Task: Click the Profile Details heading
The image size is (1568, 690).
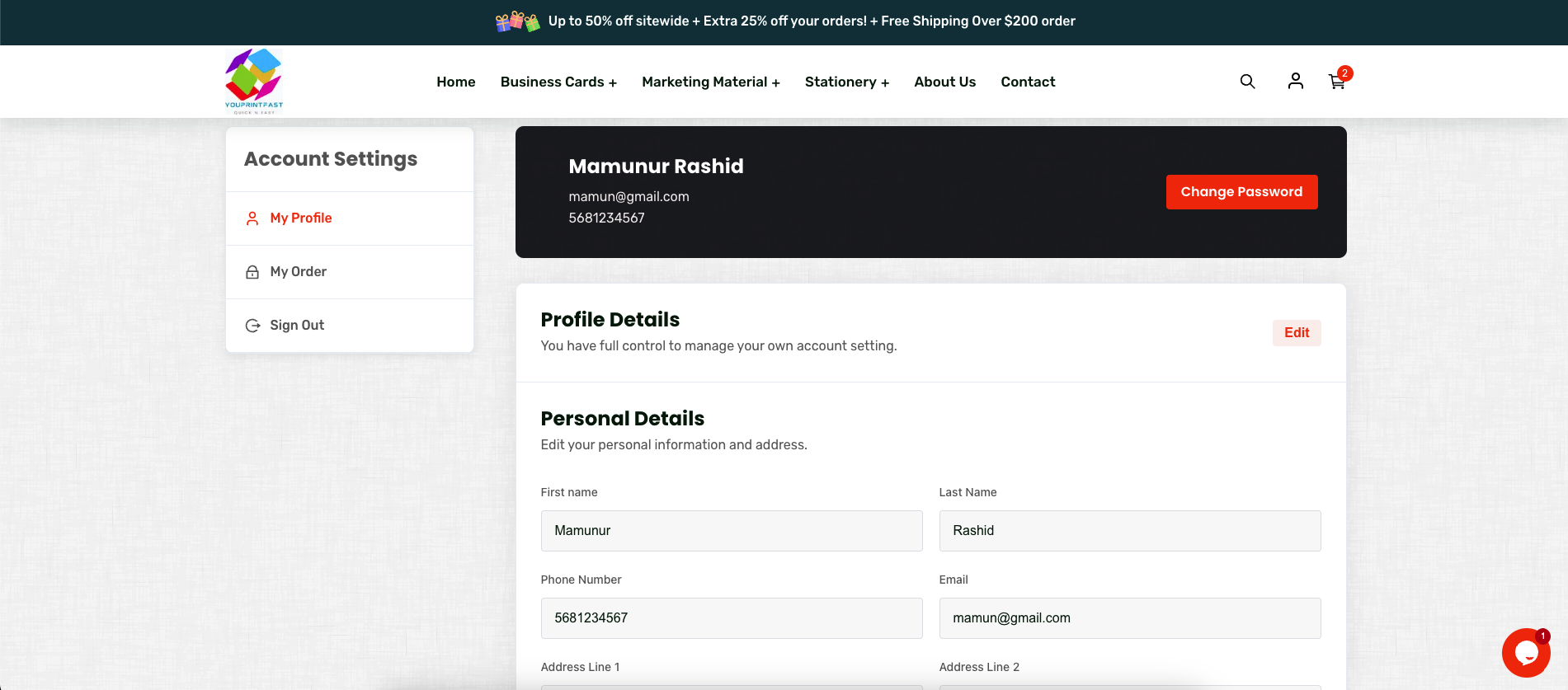Action: click(x=610, y=320)
